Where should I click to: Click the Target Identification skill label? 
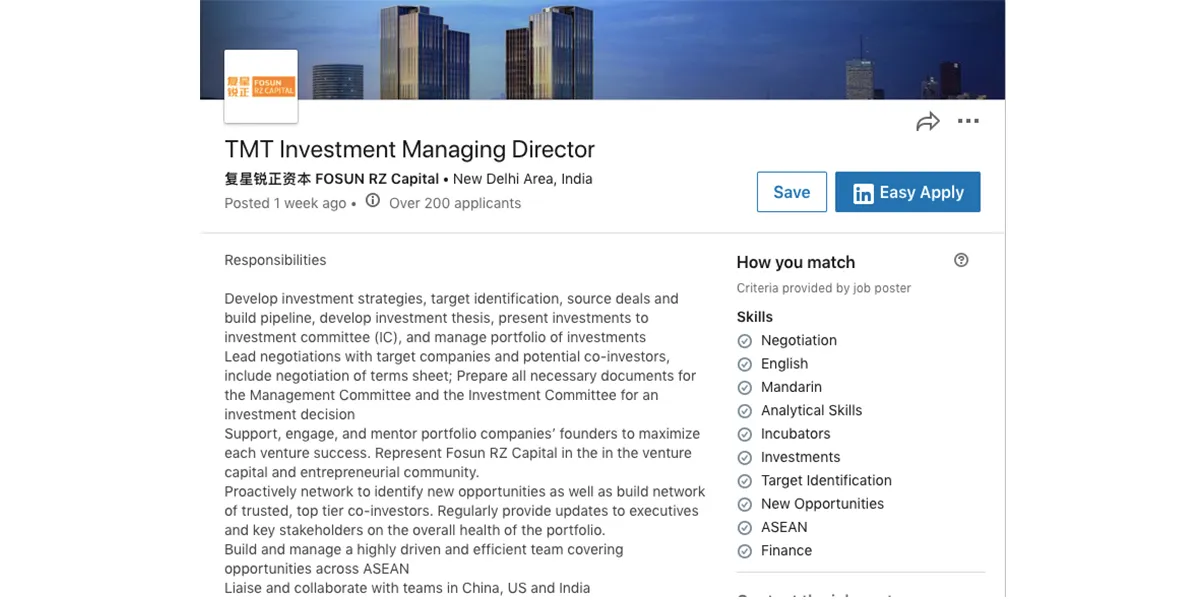826,480
